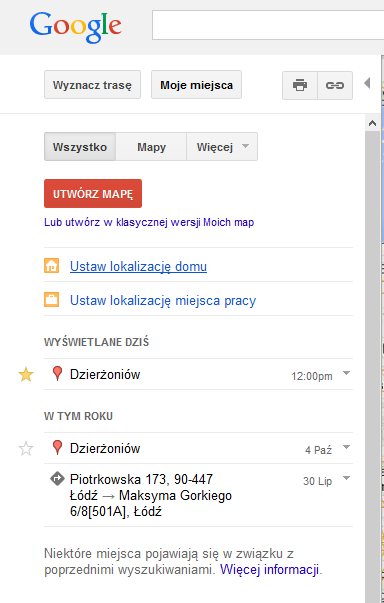This screenshot has height=603, width=384.
Task: Unstar today's Dzierżoniów entry
Action: click(x=26, y=374)
